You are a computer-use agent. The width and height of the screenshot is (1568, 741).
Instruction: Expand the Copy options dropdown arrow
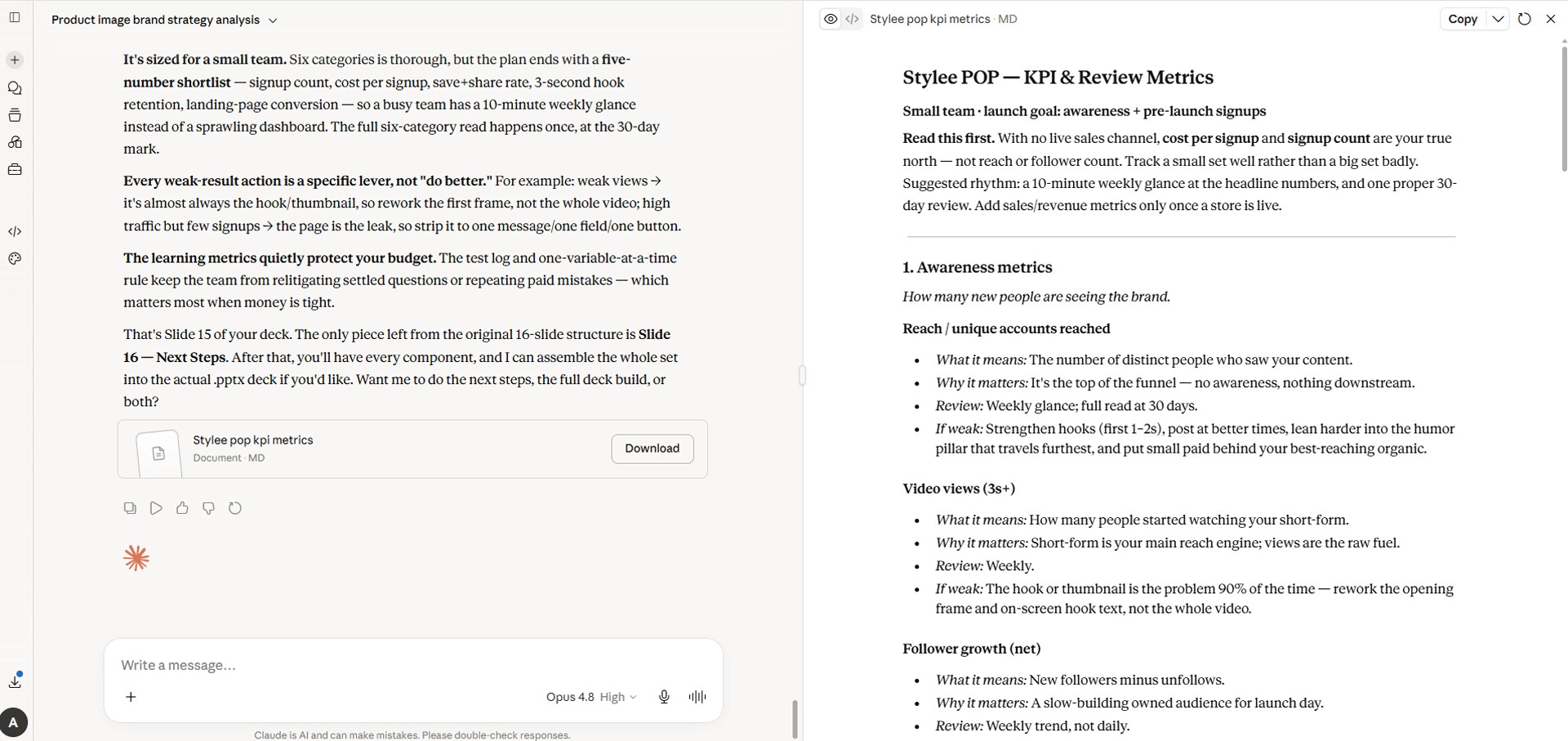1498,19
